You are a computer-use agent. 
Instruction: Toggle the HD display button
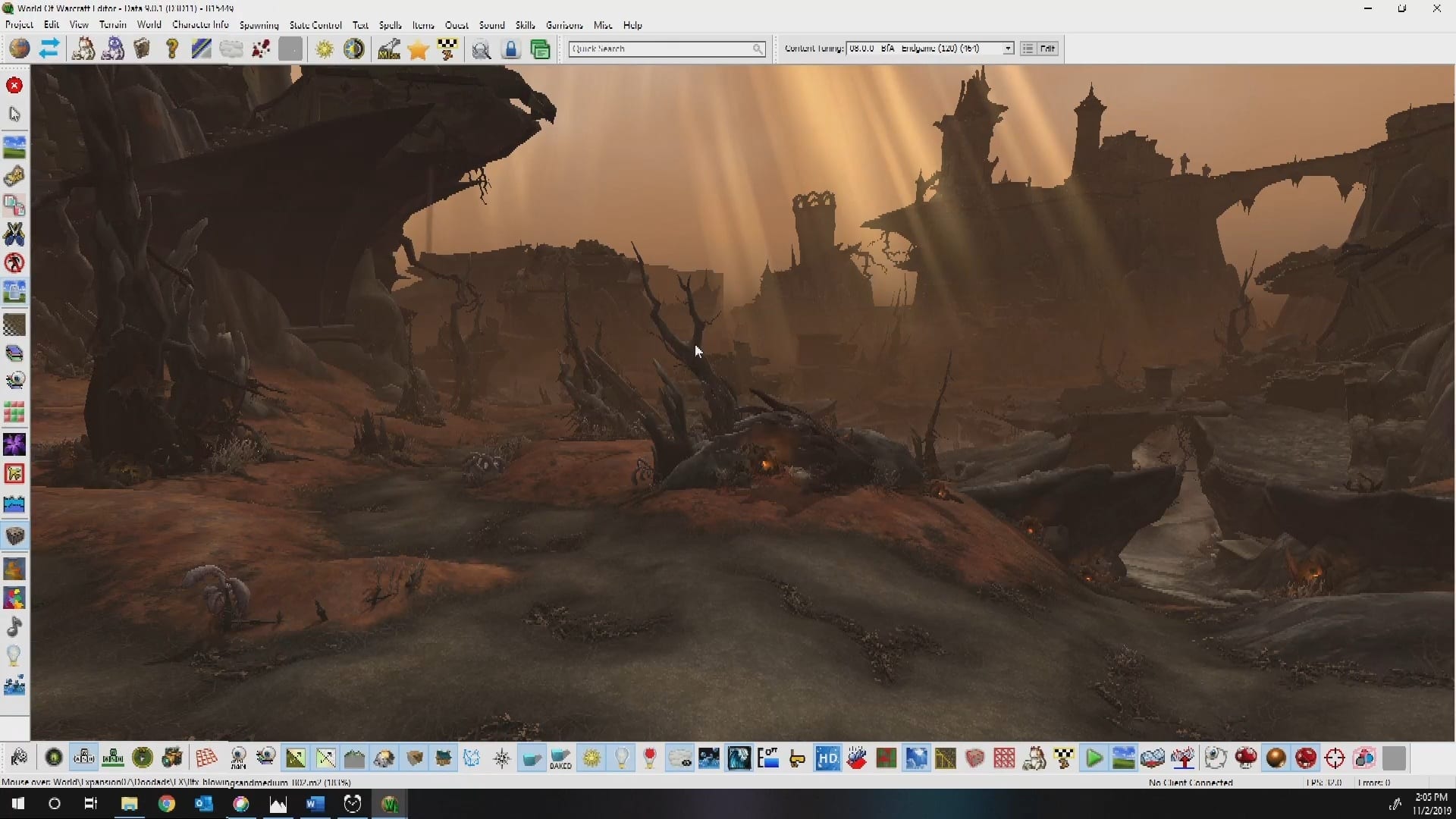click(827, 758)
